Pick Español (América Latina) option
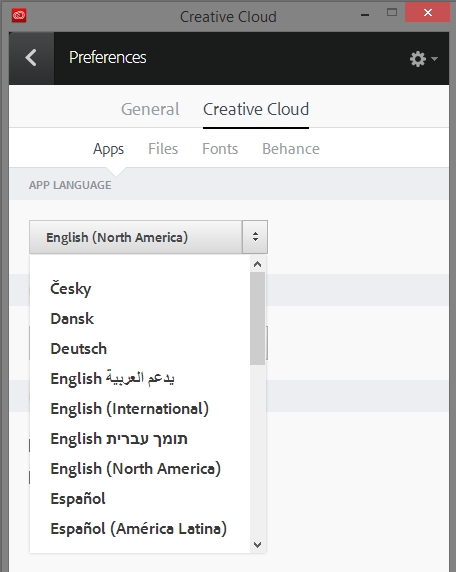This screenshot has width=456, height=572. (x=140, y=529)
